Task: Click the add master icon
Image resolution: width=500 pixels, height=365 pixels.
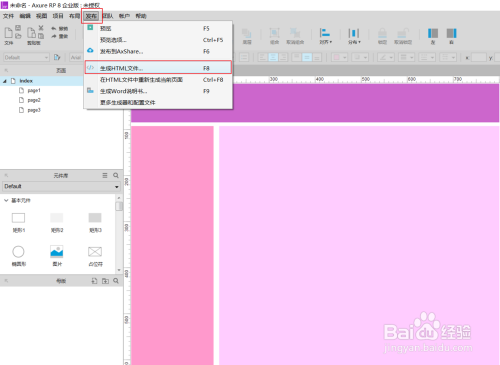Action: coord(95,281)
